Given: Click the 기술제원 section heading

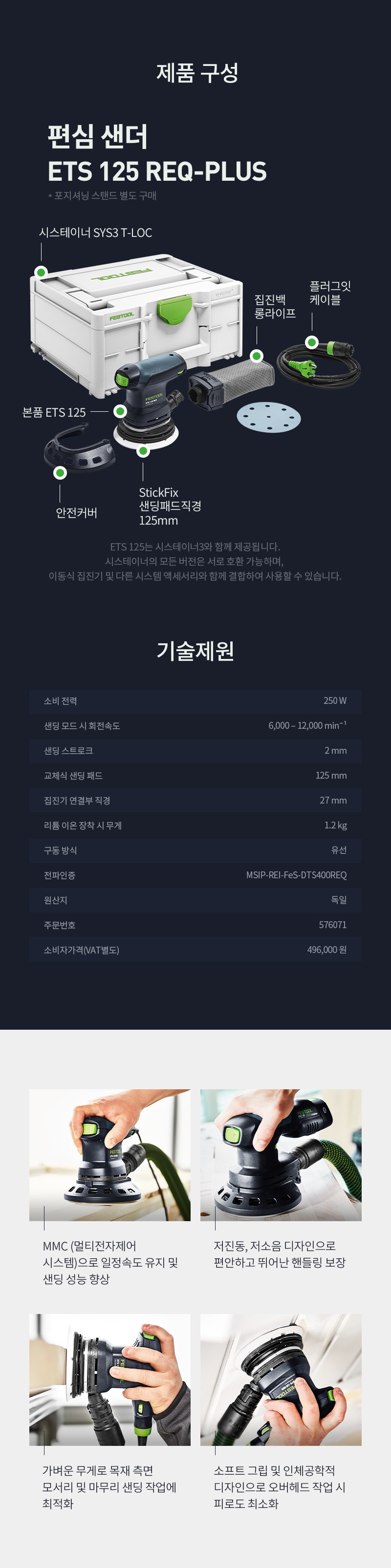Looking at the screenshot, I should click(x=195, y=651).
